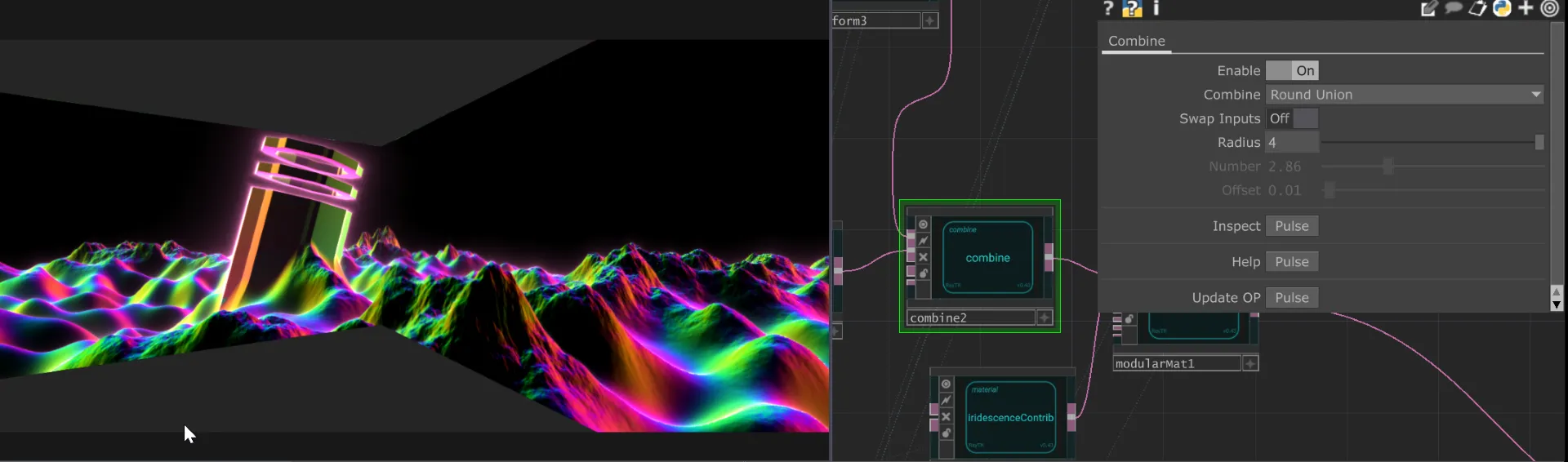
Task: Expand combine2 node with plus button
Action: (x=1045, y=318)
